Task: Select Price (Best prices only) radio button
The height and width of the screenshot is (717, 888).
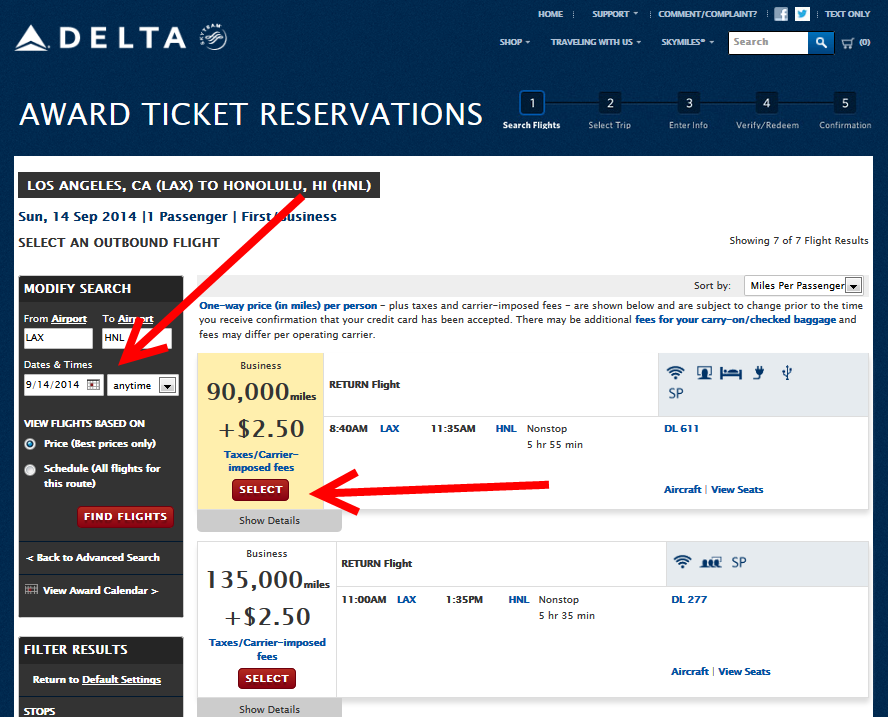Action: pos(30,443)
